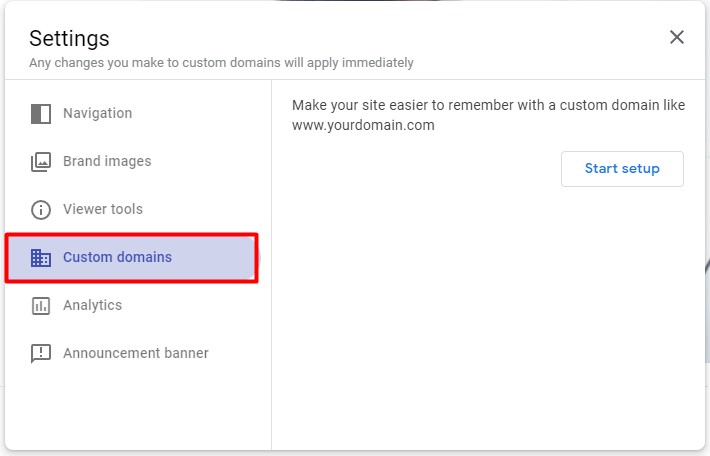Click the www.yourdomain.com example text
Screen dimensions: 710x456
point(363,126)
